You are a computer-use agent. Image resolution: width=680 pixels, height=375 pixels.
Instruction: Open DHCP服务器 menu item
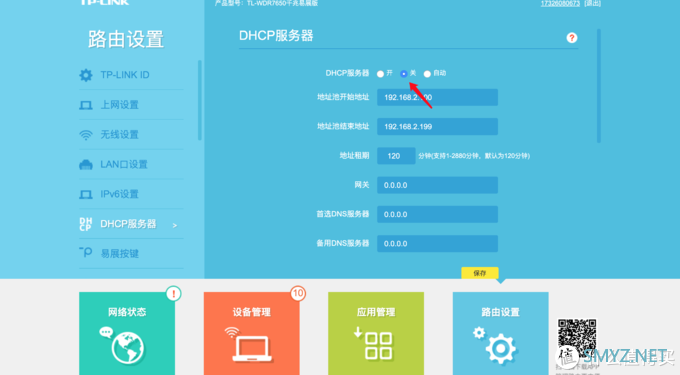coord(131,224)
